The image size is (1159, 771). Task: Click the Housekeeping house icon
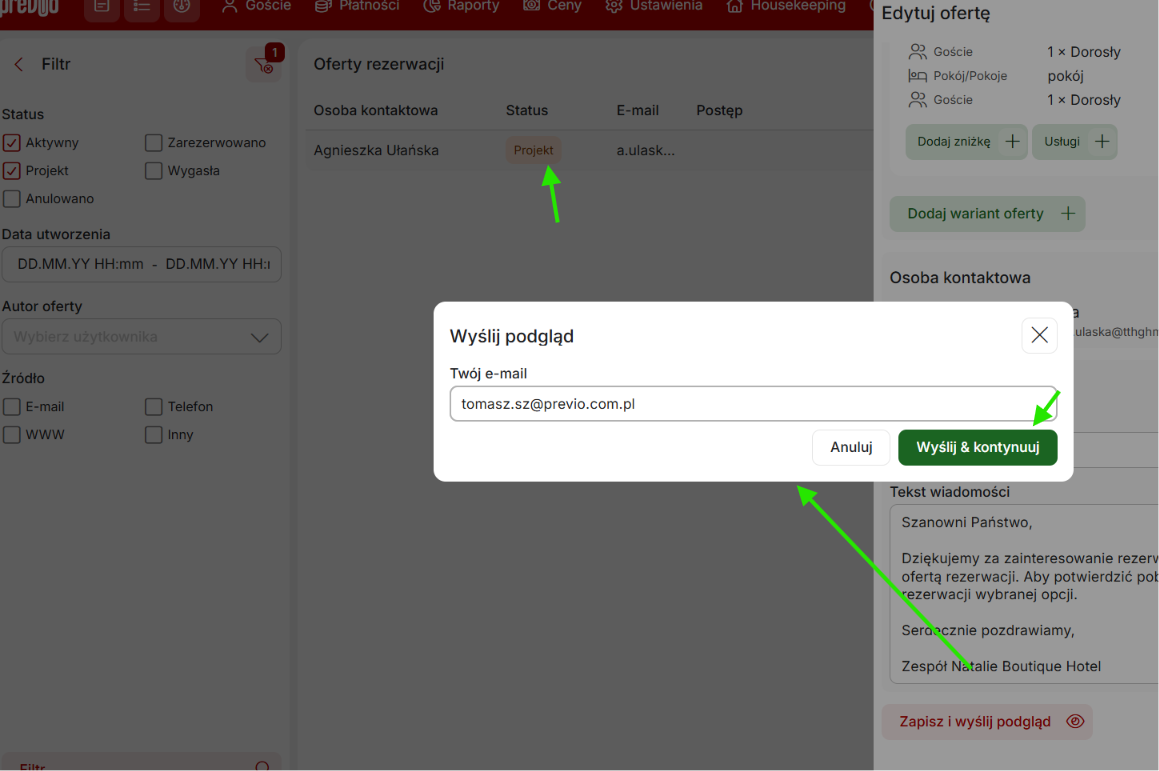tap(734, 6)
